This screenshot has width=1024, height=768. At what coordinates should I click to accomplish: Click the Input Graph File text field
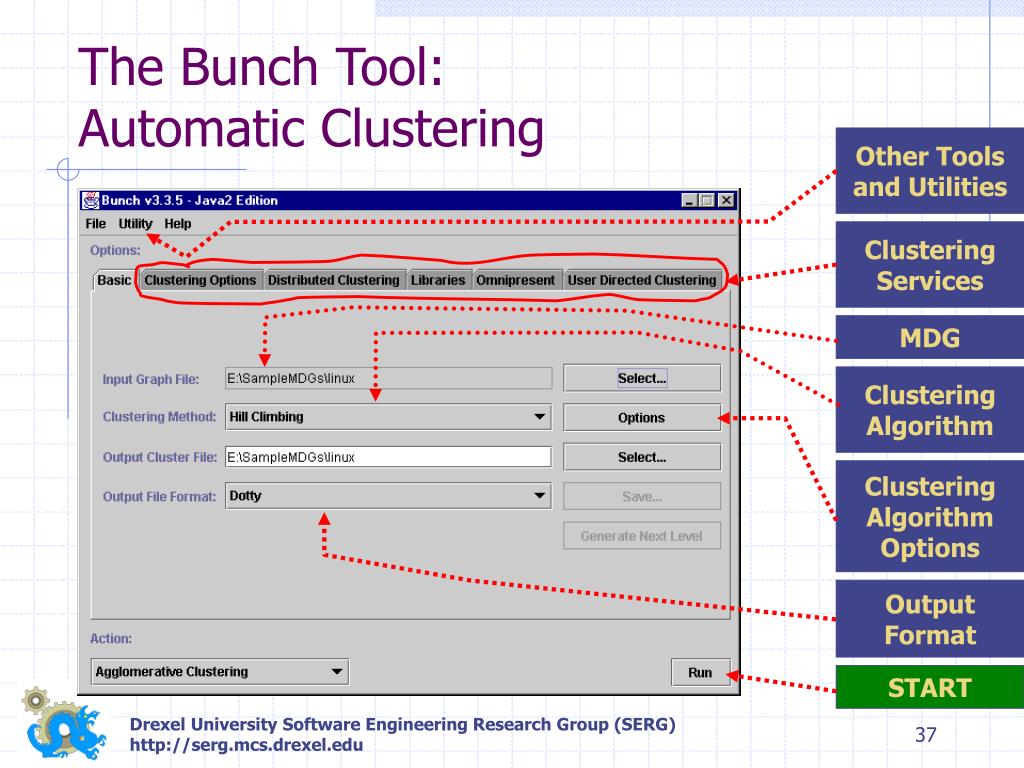389,378
